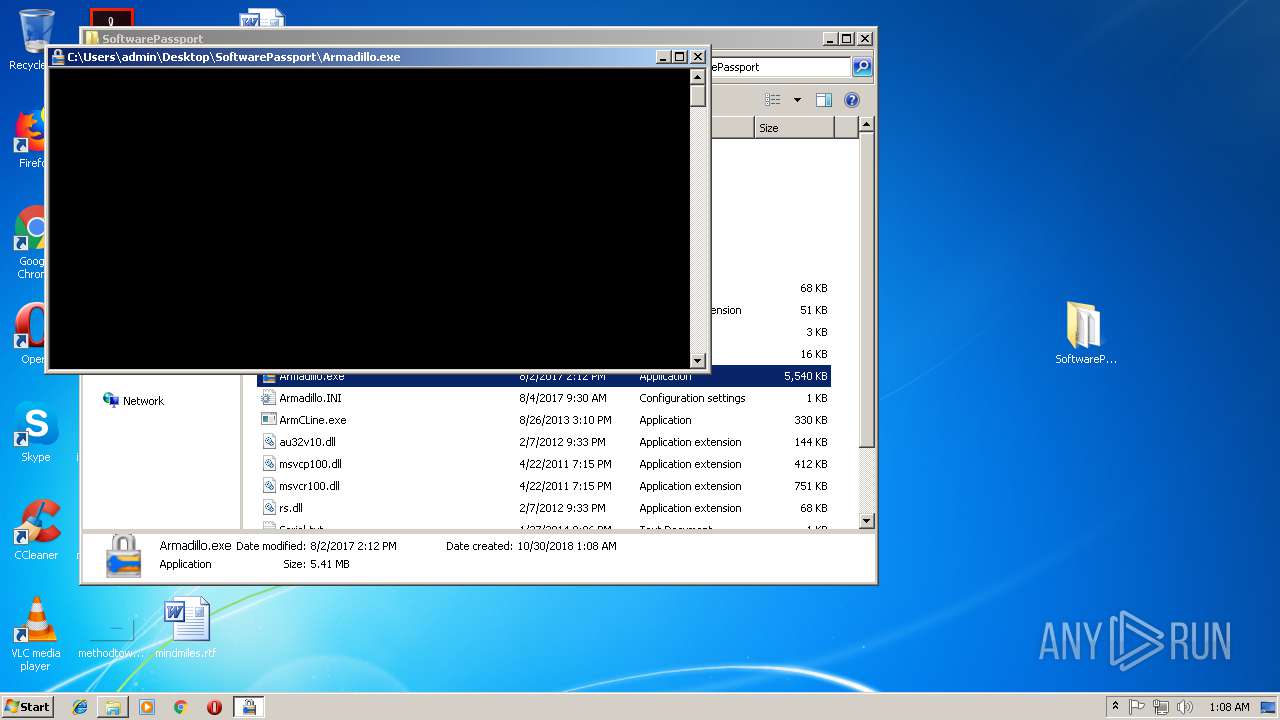The height and width of the screenshot is (720, 1280).
Task: Select au32v10.dll file icon
Action: click(269, 442)
